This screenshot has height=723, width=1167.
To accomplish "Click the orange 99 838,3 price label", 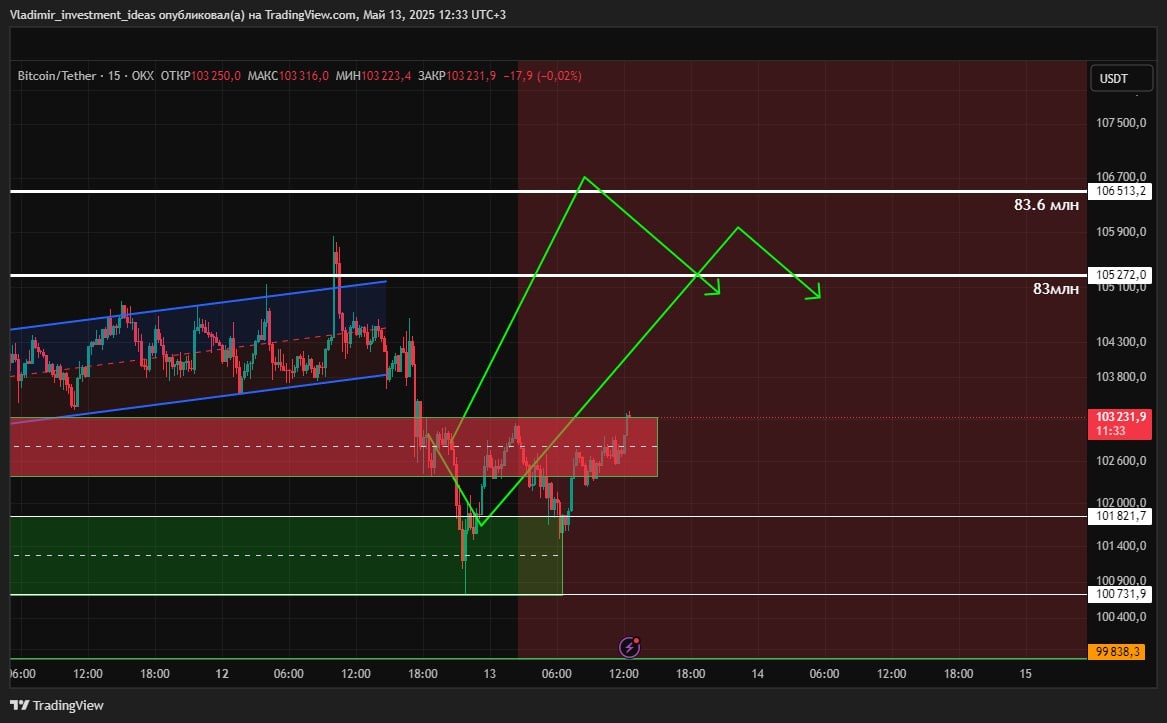I will pyautogui.click(x=1116, y=652).
